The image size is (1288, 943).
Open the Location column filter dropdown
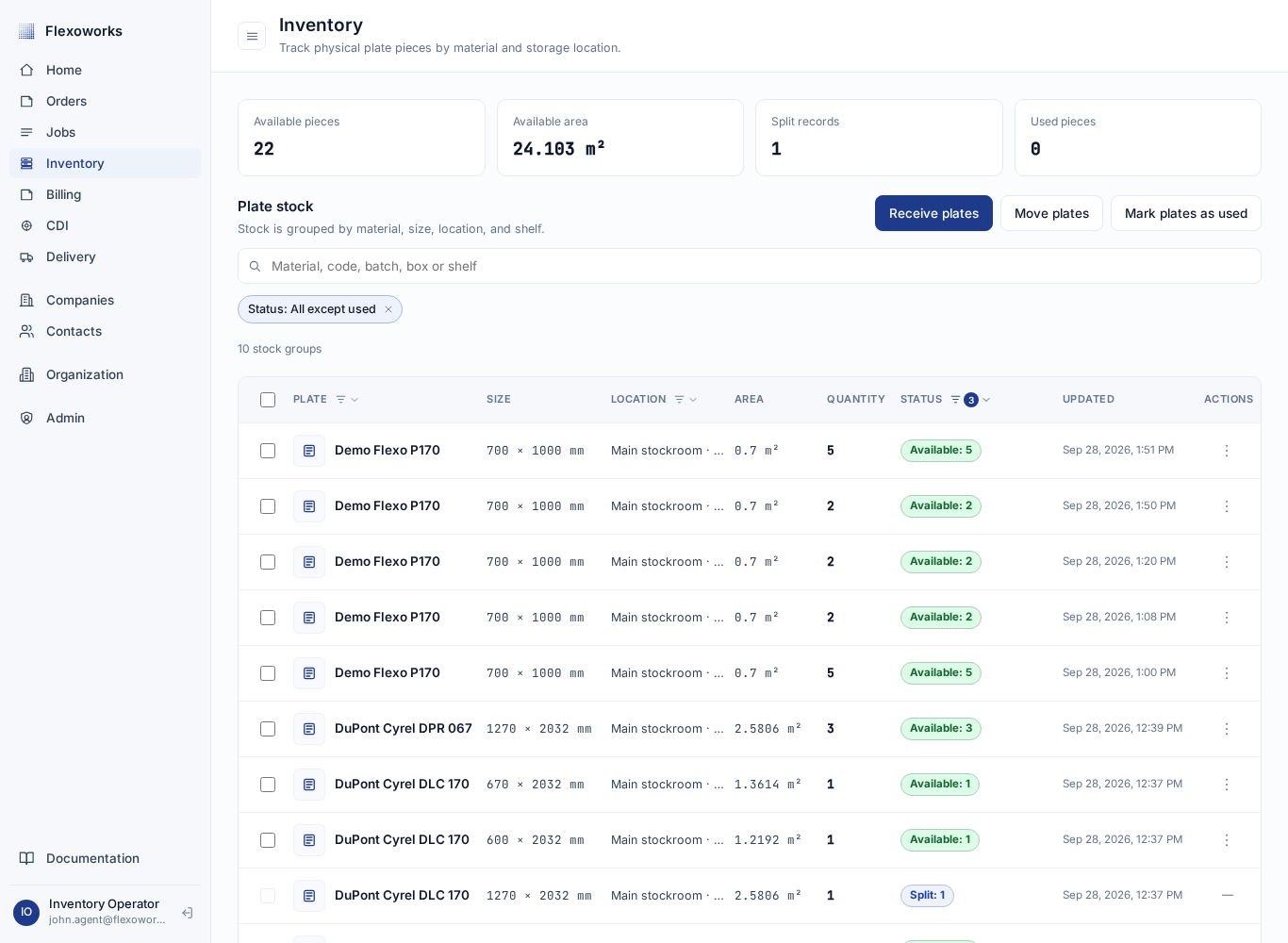tap(685, 400)
